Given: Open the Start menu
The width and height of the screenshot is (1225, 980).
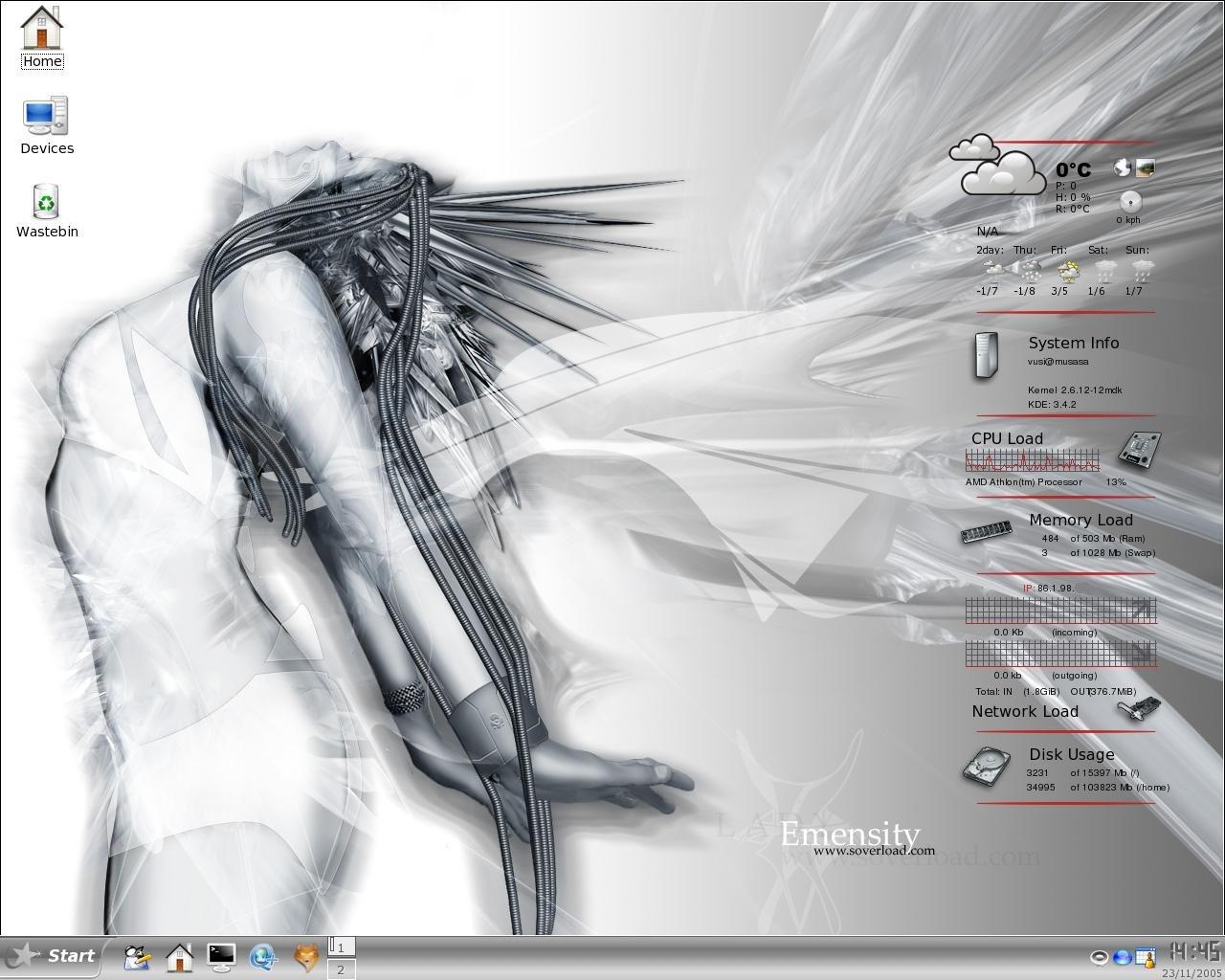Looking at the screenshot, I should coord(50,955).
